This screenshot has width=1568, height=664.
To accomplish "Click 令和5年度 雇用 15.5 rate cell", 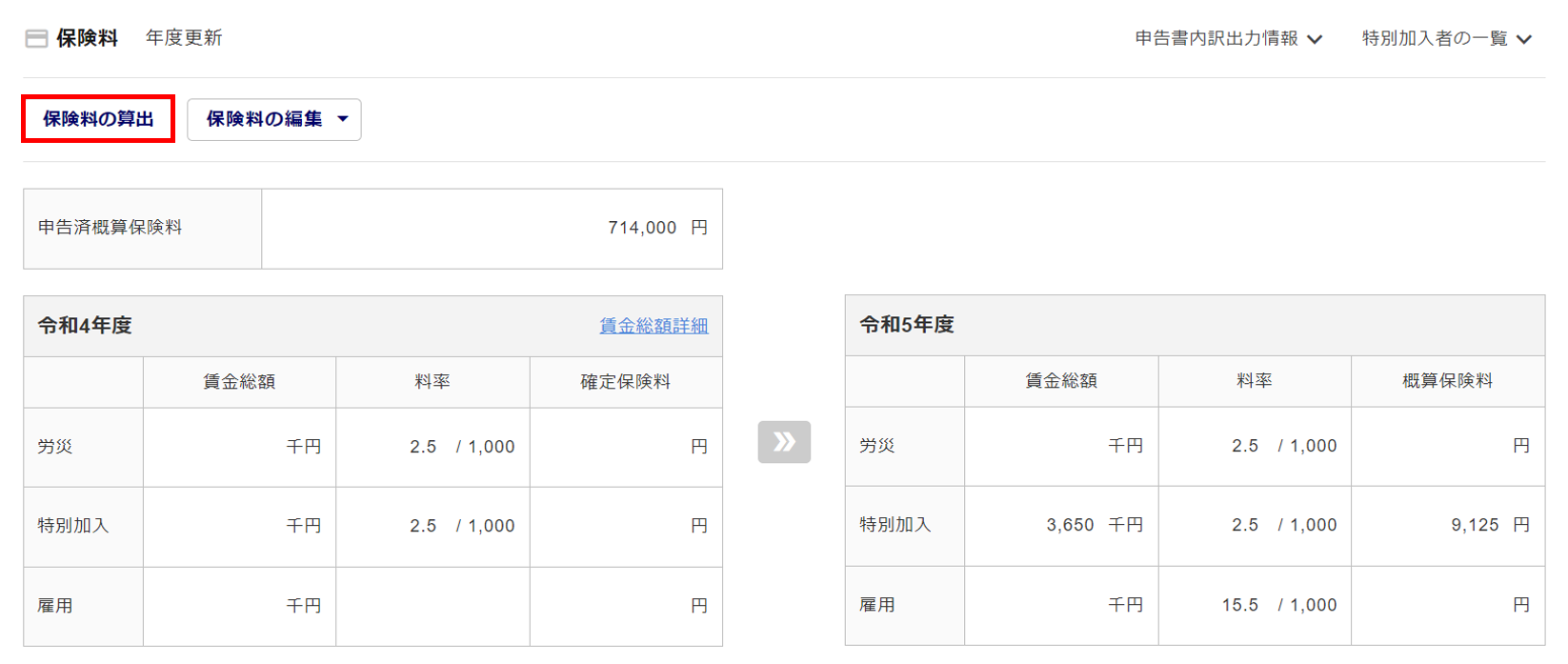I will coord(1255,605).
